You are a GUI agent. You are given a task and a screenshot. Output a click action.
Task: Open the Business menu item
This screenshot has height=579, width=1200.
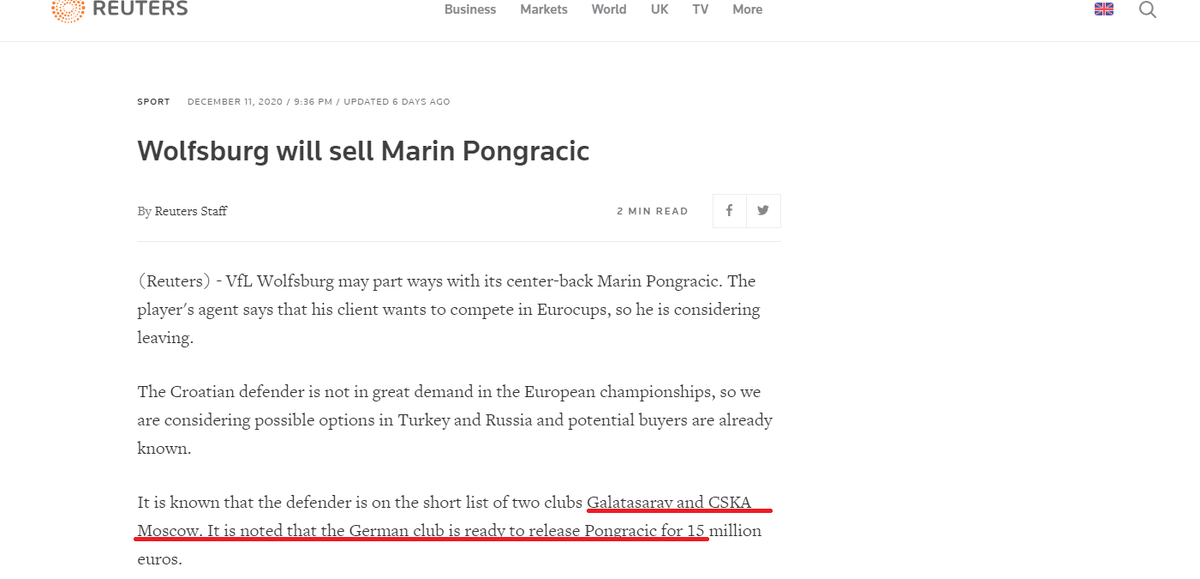point(470,9)
